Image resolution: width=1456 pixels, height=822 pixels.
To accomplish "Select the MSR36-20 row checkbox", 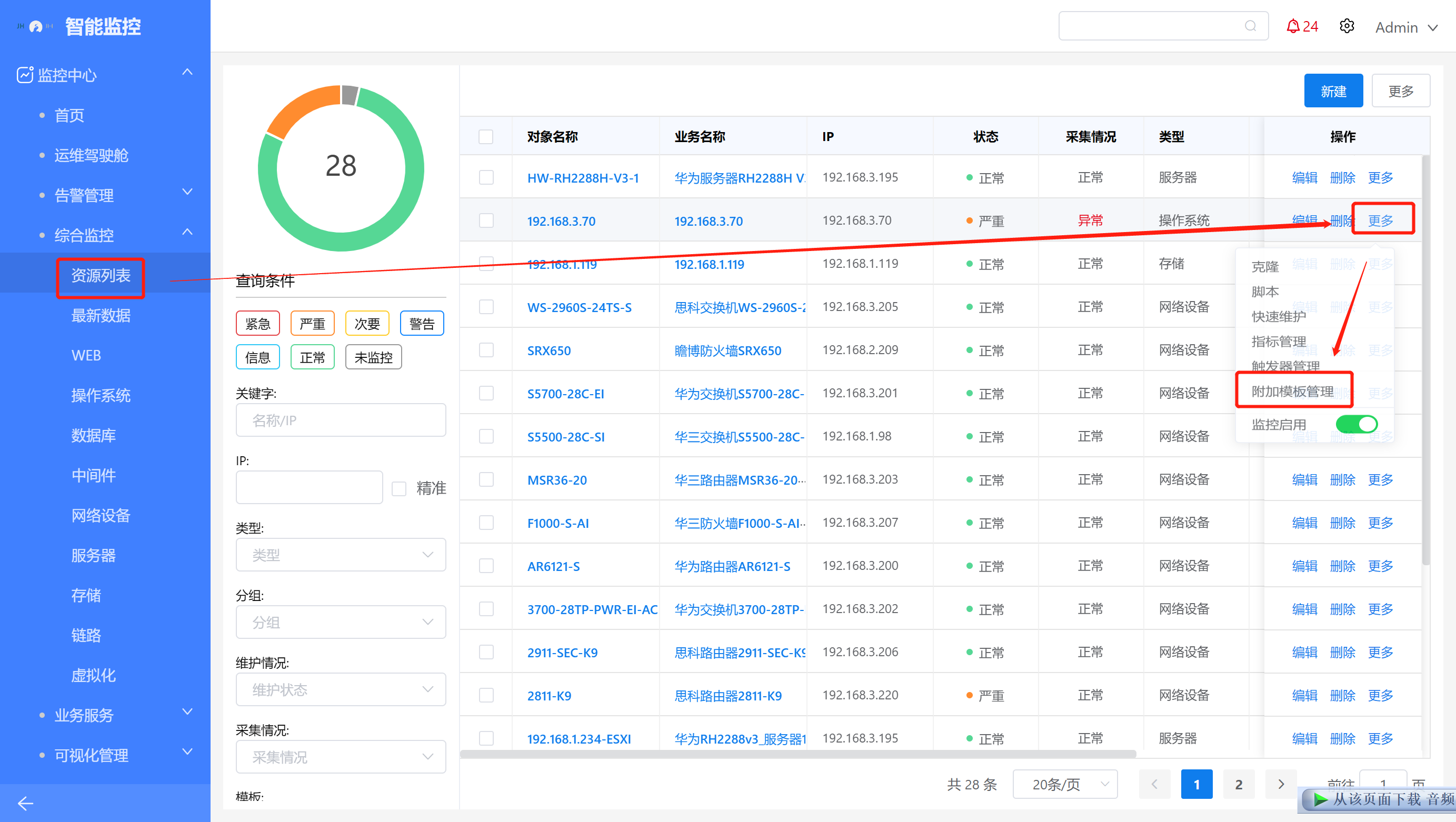I will (485, 479).
